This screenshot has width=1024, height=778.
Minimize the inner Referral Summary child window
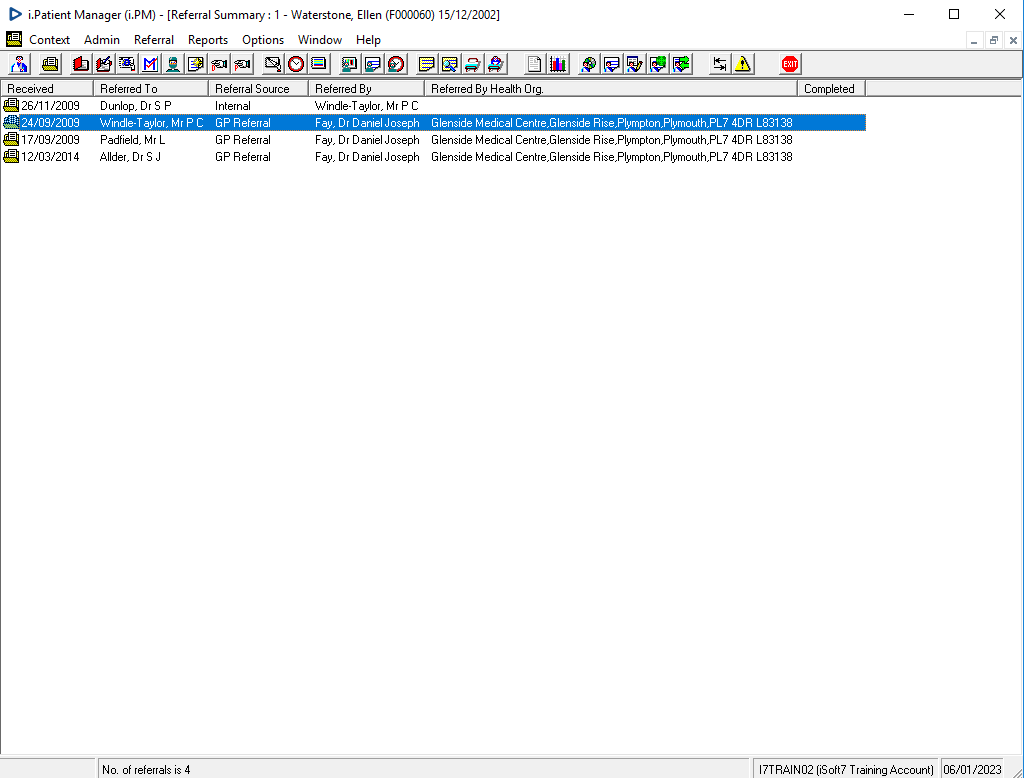[974, 41]
